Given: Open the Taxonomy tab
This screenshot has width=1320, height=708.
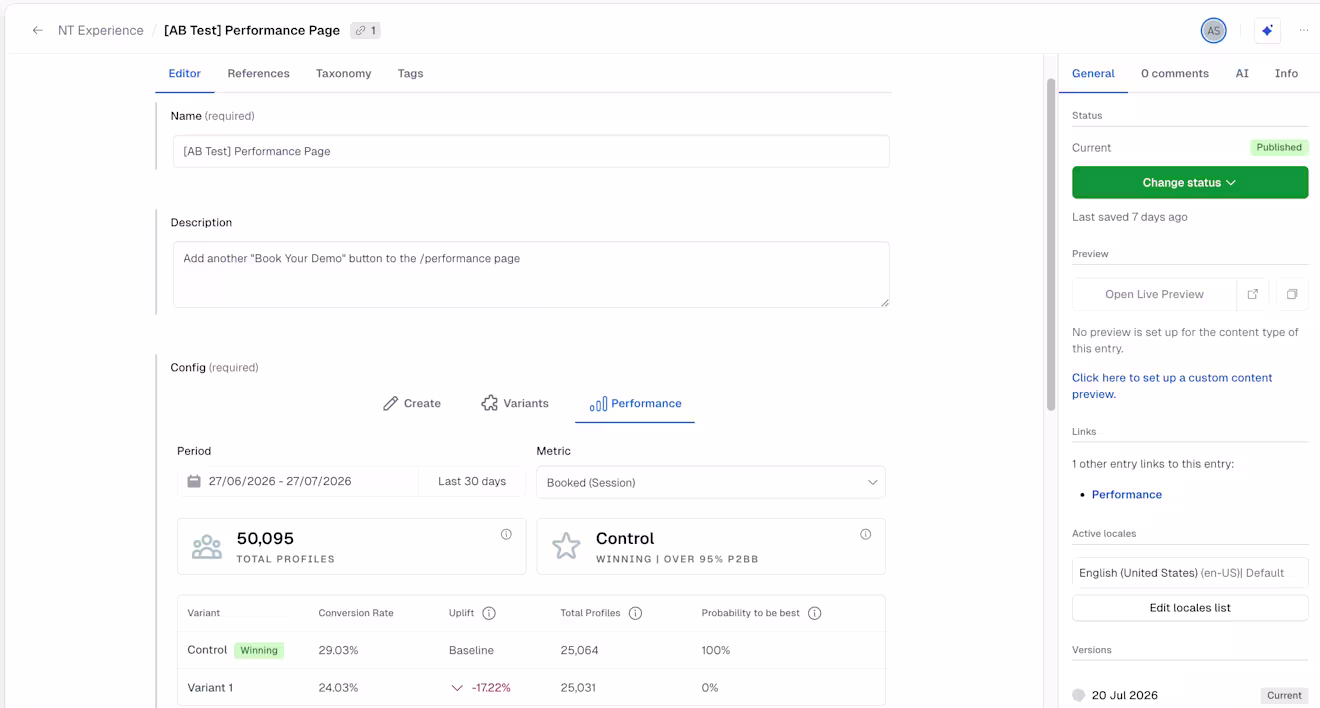Looking at the screenshot, I should coord(343,73).
